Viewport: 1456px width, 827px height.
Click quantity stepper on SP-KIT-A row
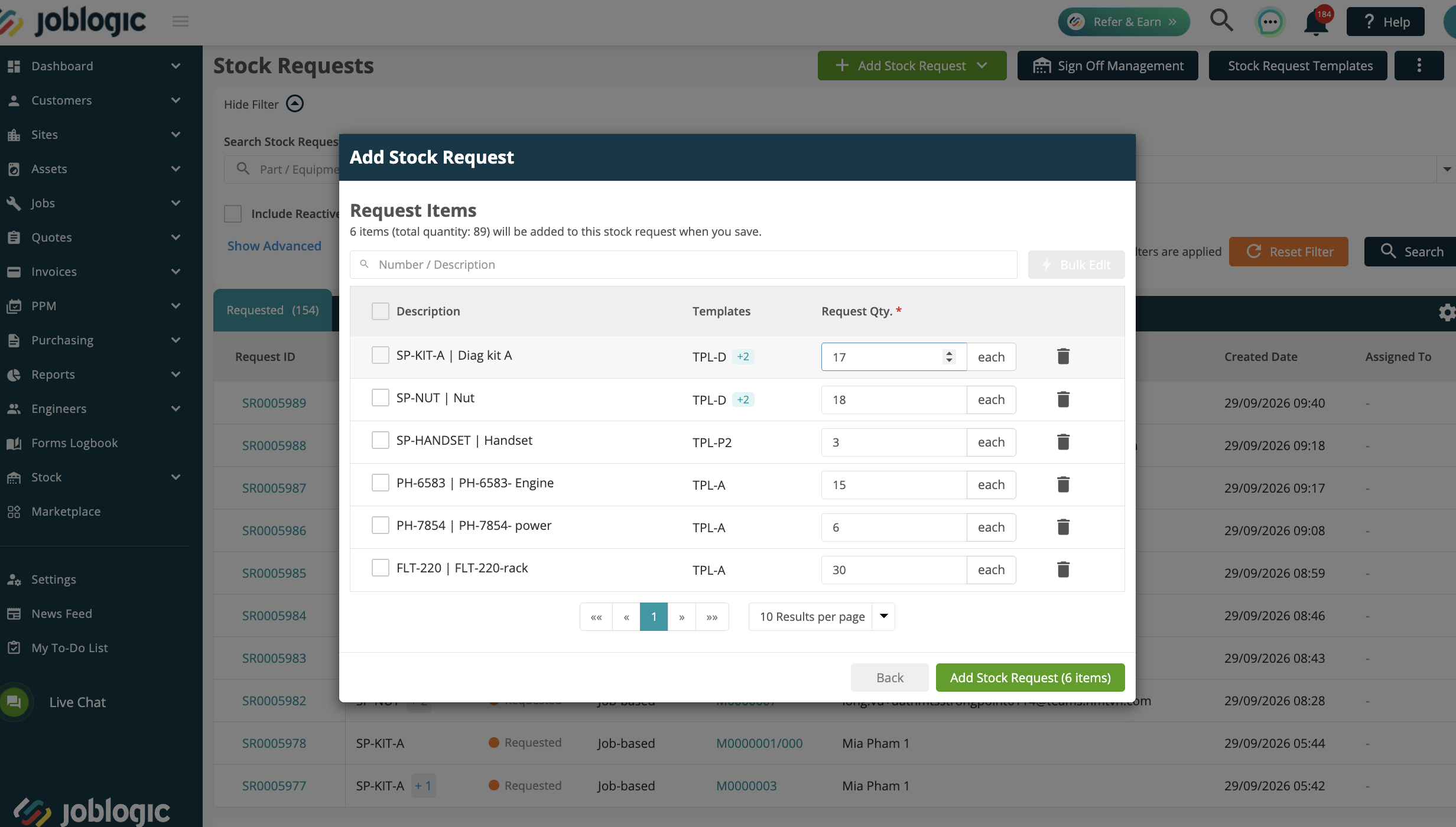(x=949, y=357)
